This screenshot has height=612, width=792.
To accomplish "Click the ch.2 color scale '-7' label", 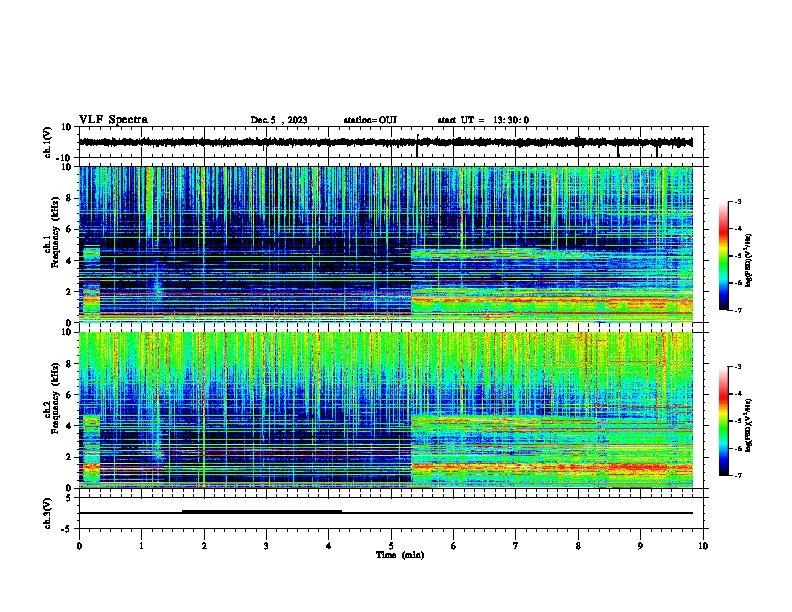I will (x=738, y=475).
